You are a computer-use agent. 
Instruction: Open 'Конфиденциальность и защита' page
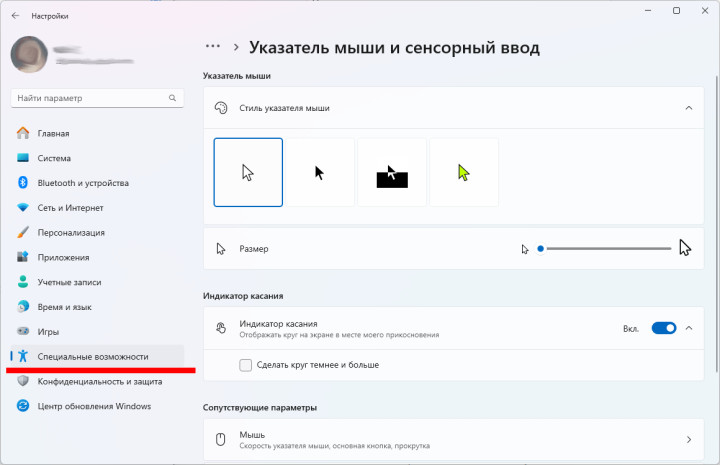(99, 381)
